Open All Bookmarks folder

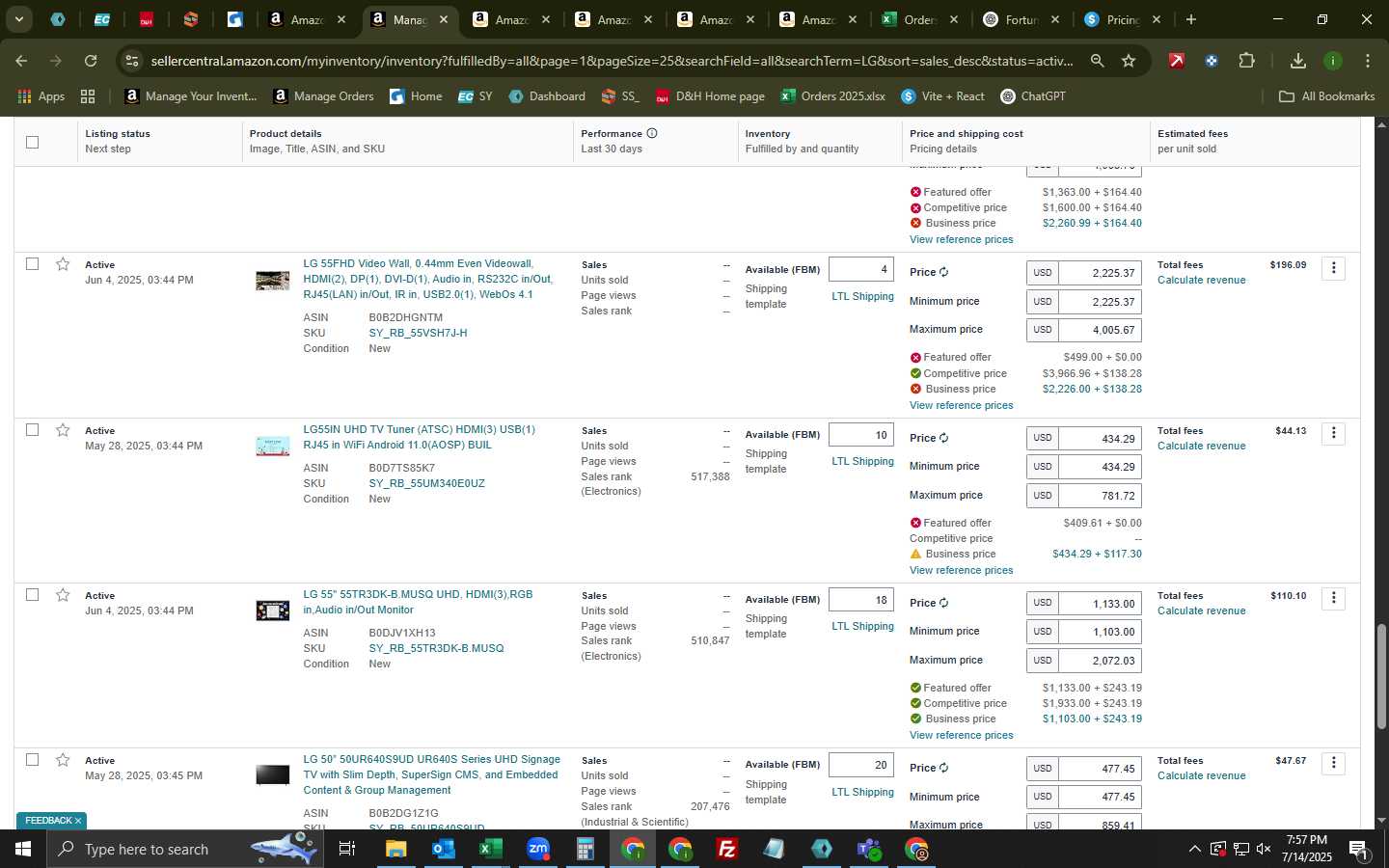1326,96
